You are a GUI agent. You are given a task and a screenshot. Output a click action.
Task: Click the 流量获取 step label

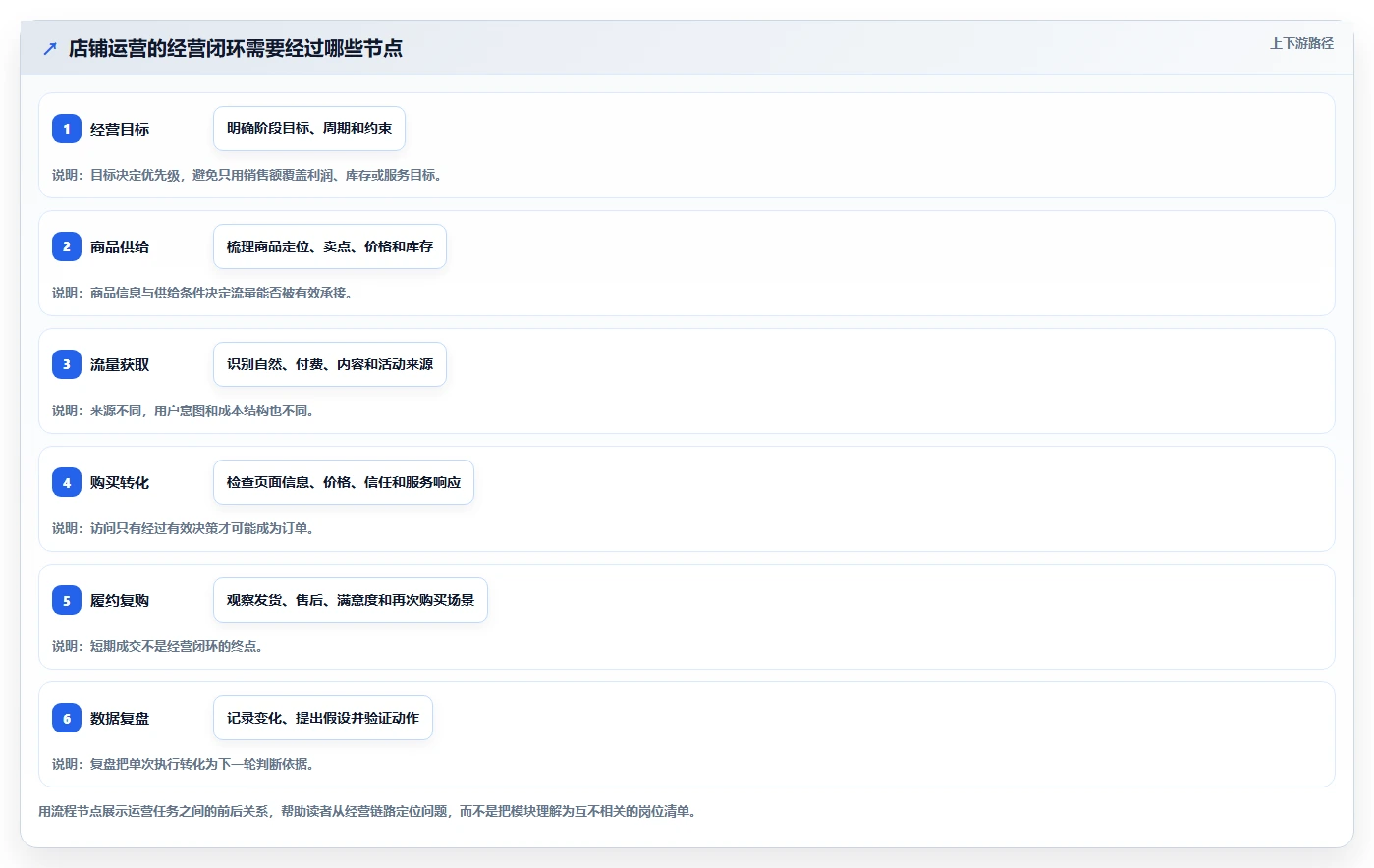point(120,364)
